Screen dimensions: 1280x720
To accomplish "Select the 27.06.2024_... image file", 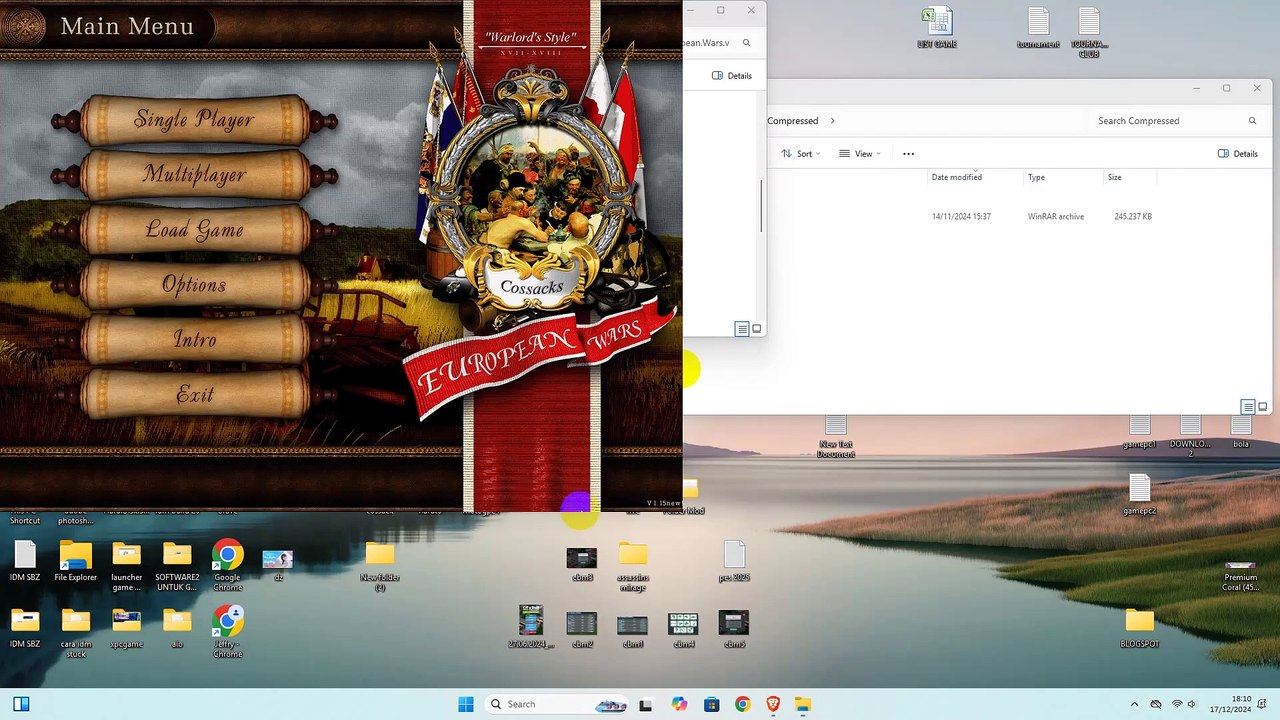I will (531, 627).
